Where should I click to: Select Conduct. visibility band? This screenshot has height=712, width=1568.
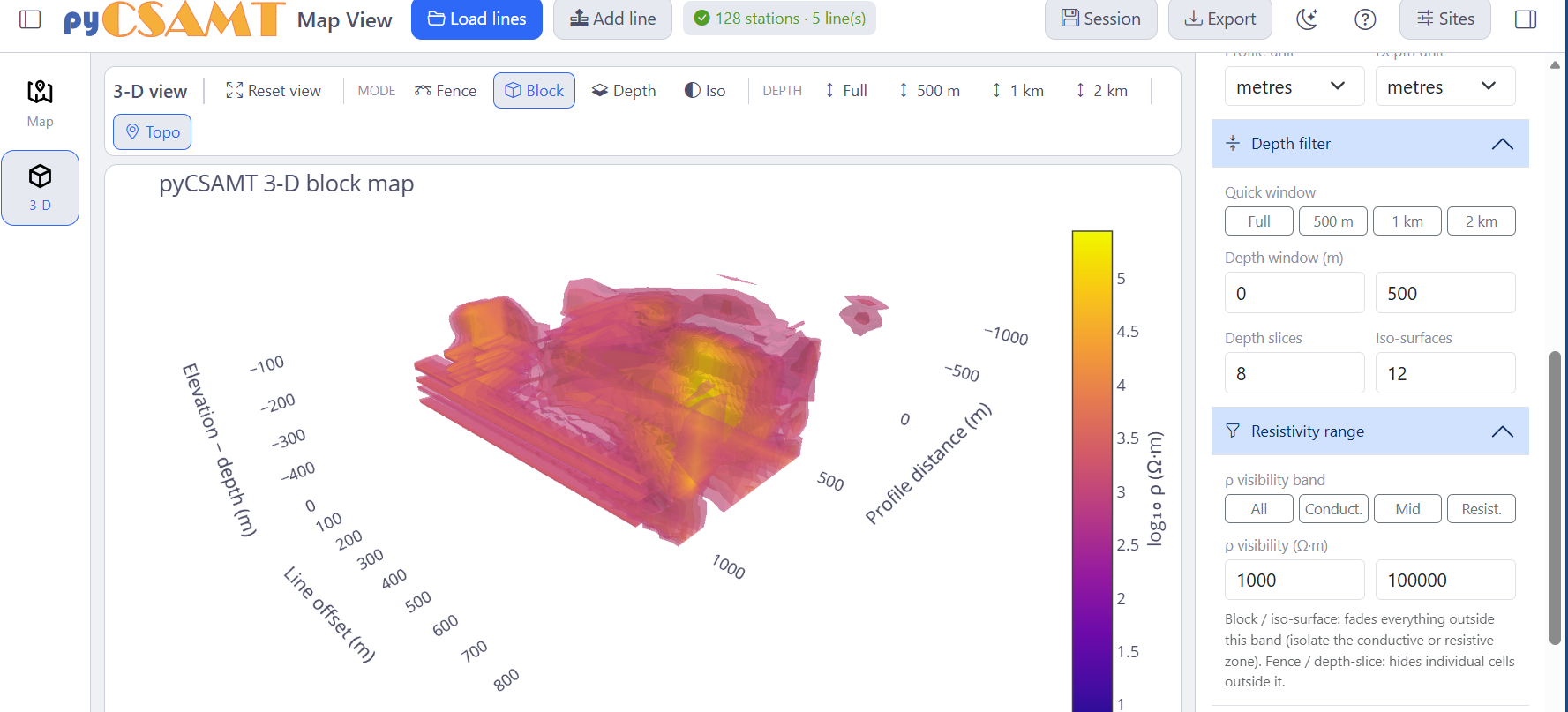point(1333,509)
